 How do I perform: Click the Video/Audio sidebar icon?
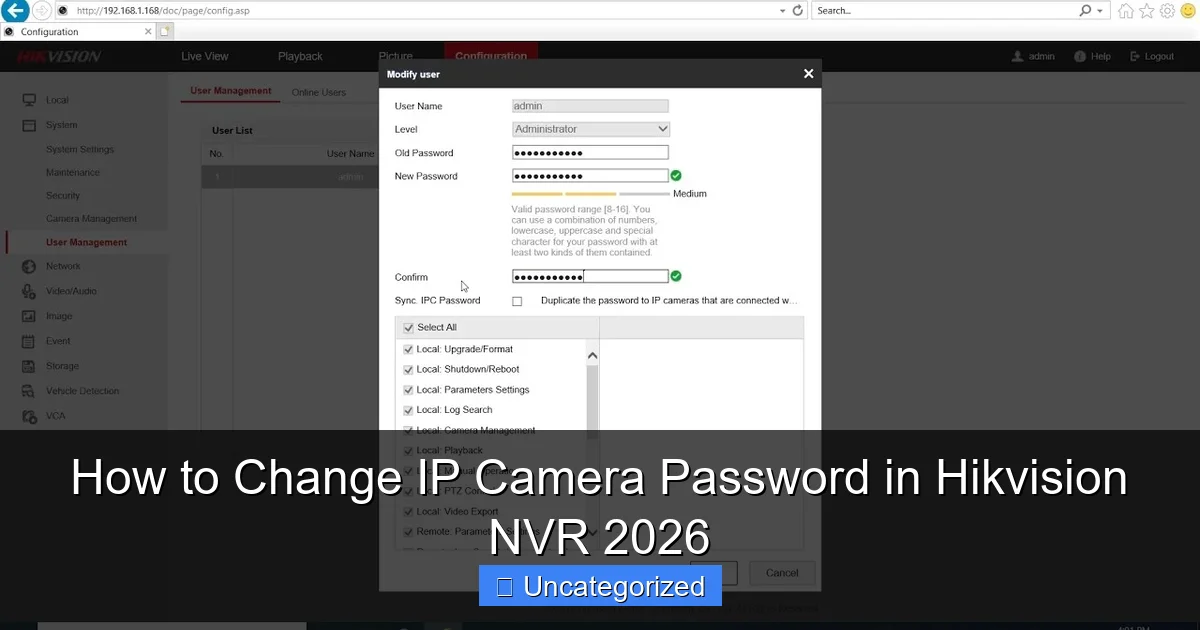click(x=29, y=291)
